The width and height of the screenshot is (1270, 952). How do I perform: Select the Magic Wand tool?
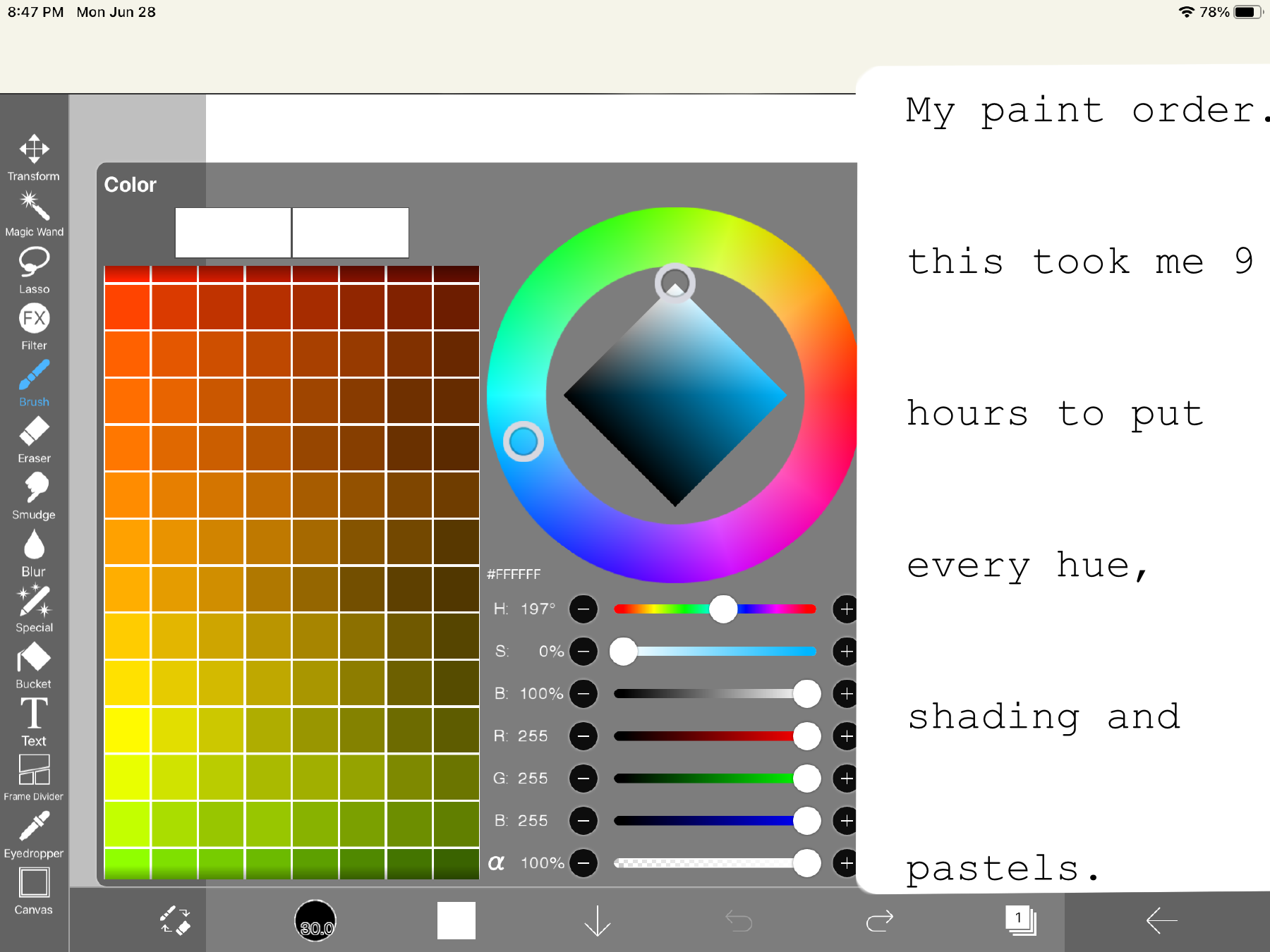coord(34,213)
